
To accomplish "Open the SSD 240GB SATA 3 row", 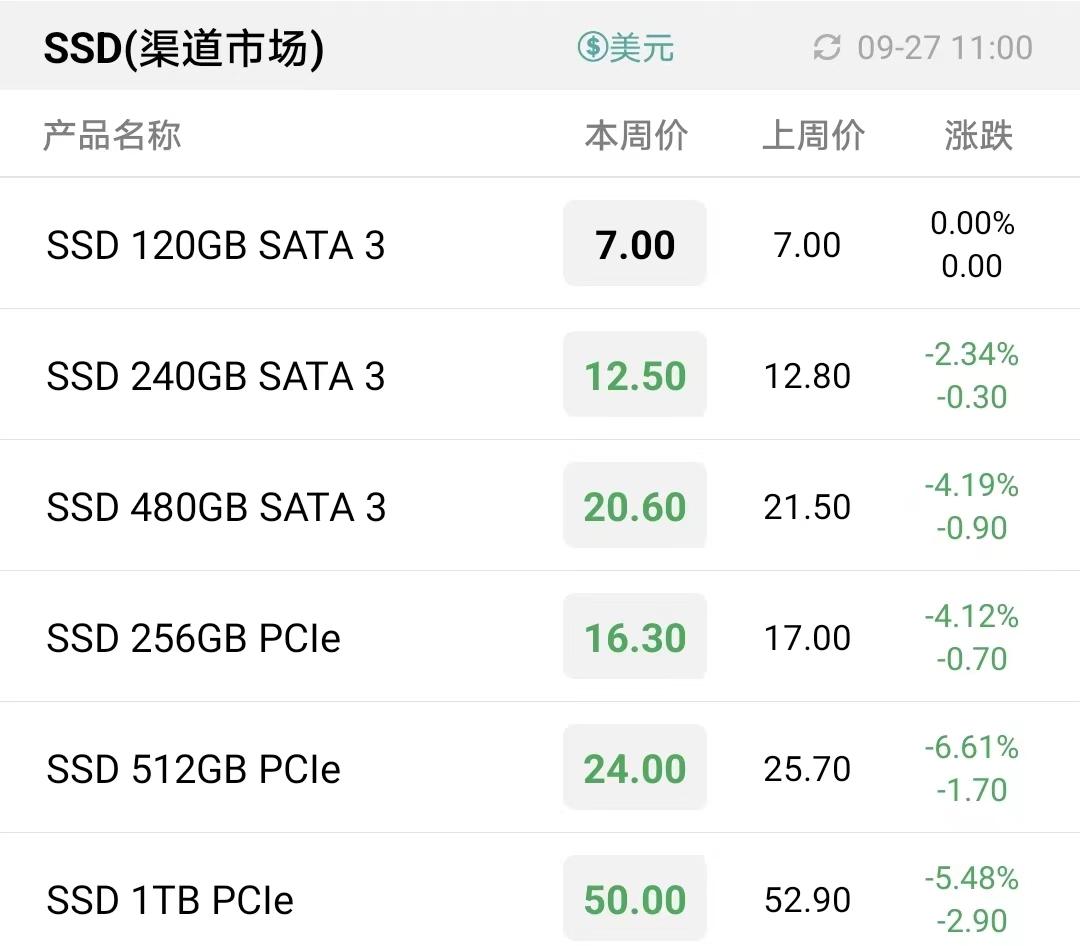I will point(540,375).
